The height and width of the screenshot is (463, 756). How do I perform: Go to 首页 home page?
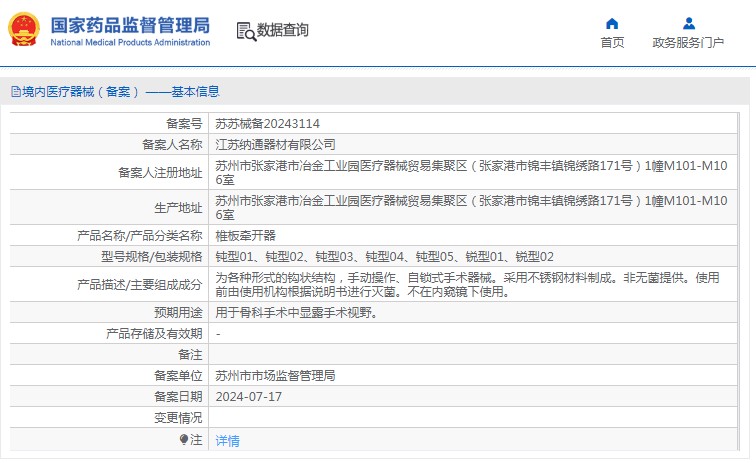[612, 42]
